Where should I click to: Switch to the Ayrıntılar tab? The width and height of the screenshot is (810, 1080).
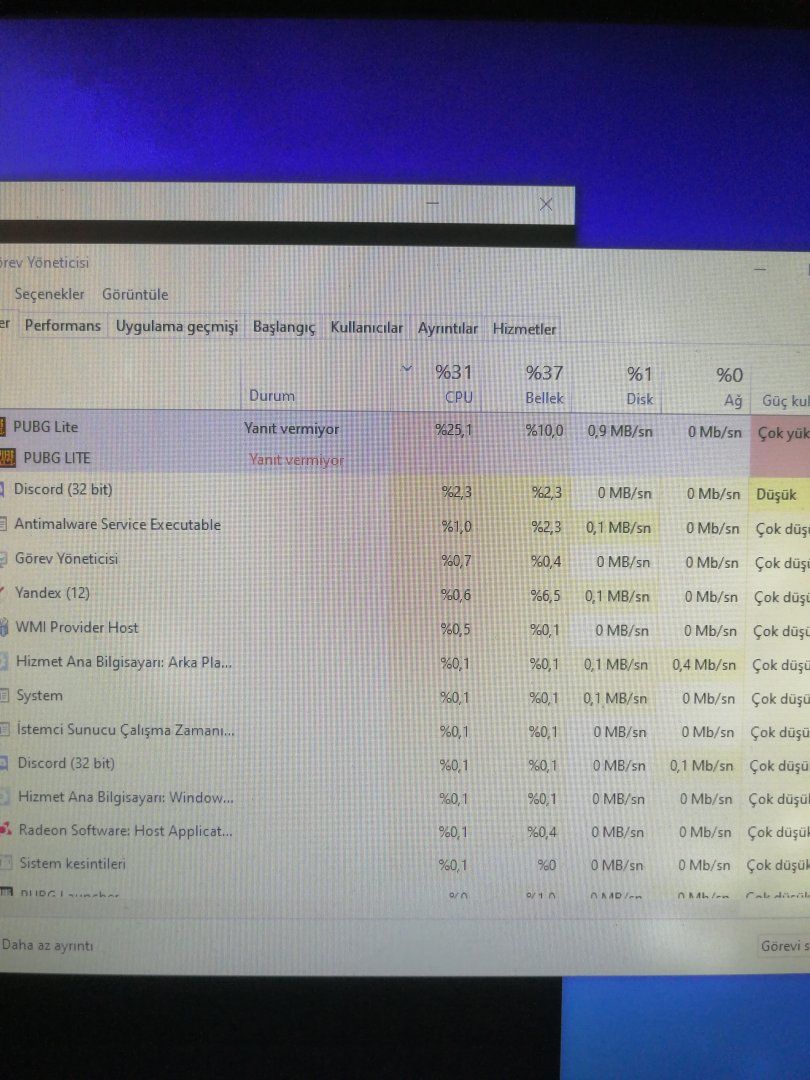(x=448, y=329)
